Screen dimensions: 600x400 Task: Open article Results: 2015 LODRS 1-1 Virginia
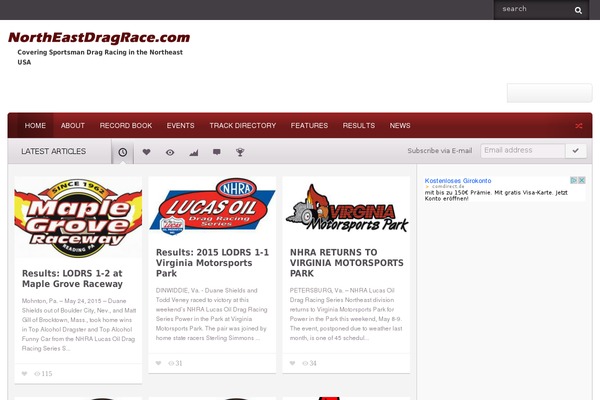click(212, 263)
